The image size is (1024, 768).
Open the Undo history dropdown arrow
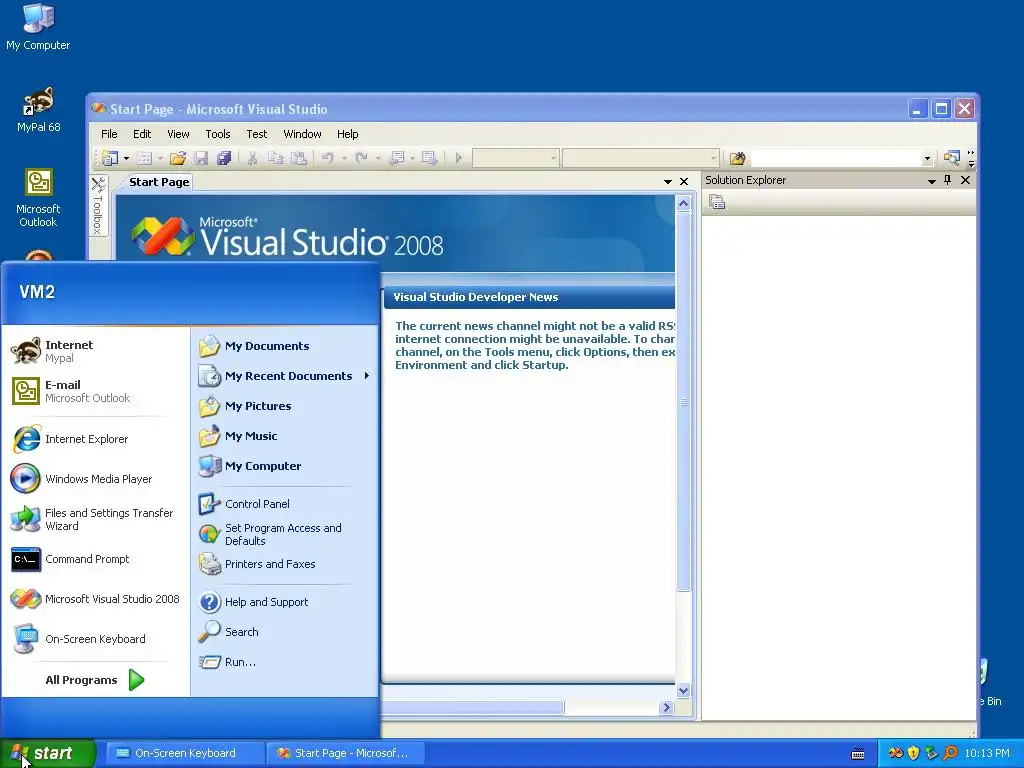pyautogui.click(x=344, y=158)
